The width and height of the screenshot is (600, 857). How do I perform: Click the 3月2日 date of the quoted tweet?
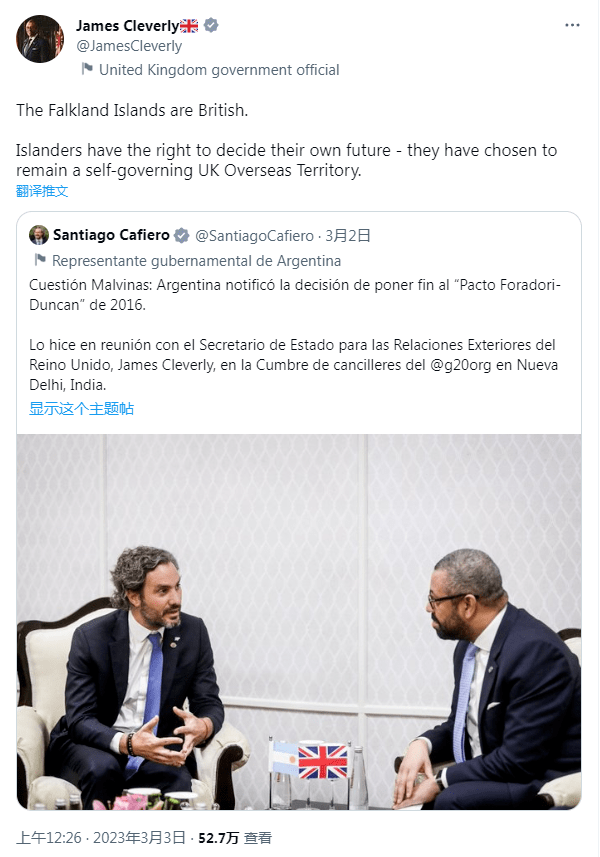pos(348,236)
